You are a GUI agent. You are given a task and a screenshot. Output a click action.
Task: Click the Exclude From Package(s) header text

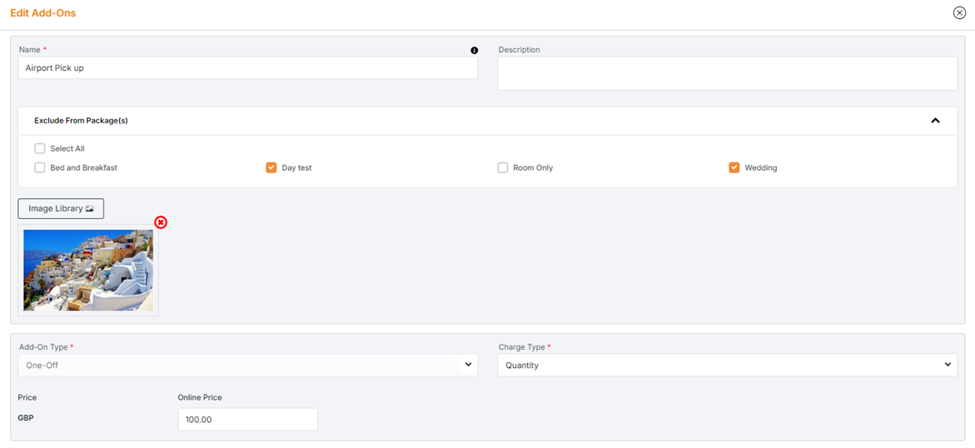81,120
